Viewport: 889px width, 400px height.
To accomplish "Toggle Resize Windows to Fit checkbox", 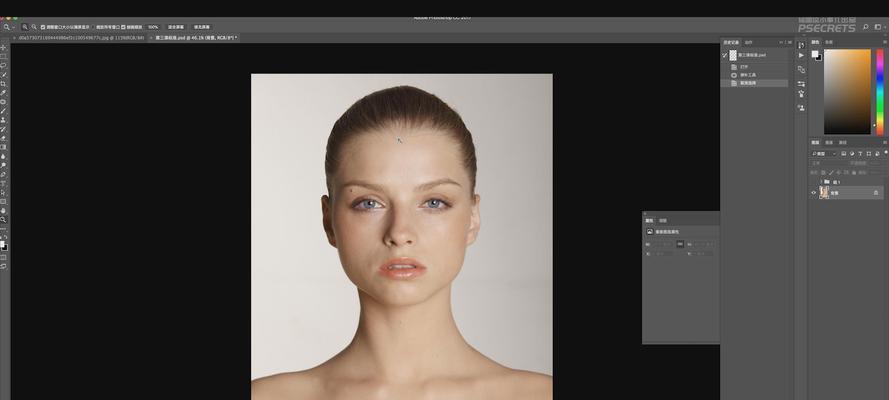I will click(x=43, y=27).
